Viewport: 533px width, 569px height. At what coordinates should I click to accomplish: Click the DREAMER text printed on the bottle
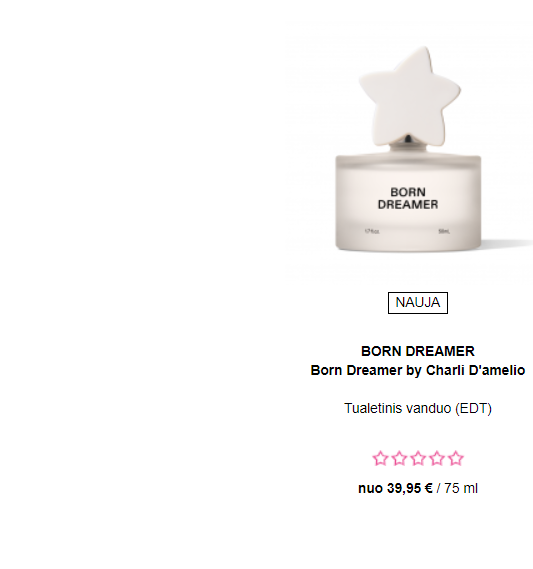pyautogui.click(x=408, y=204)
